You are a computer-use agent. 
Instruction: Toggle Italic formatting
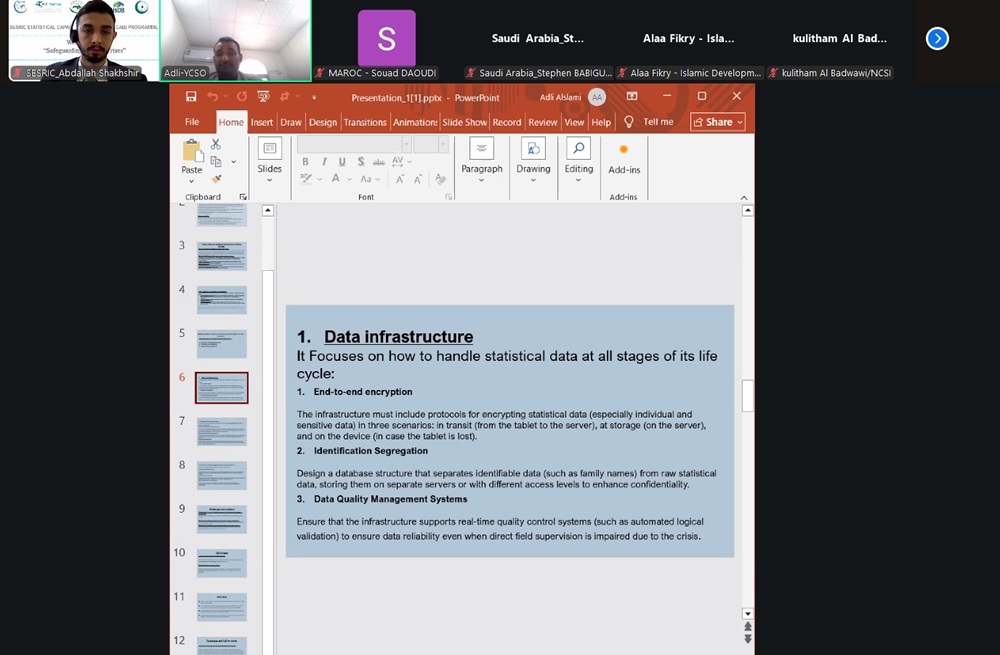coord(323,162)
